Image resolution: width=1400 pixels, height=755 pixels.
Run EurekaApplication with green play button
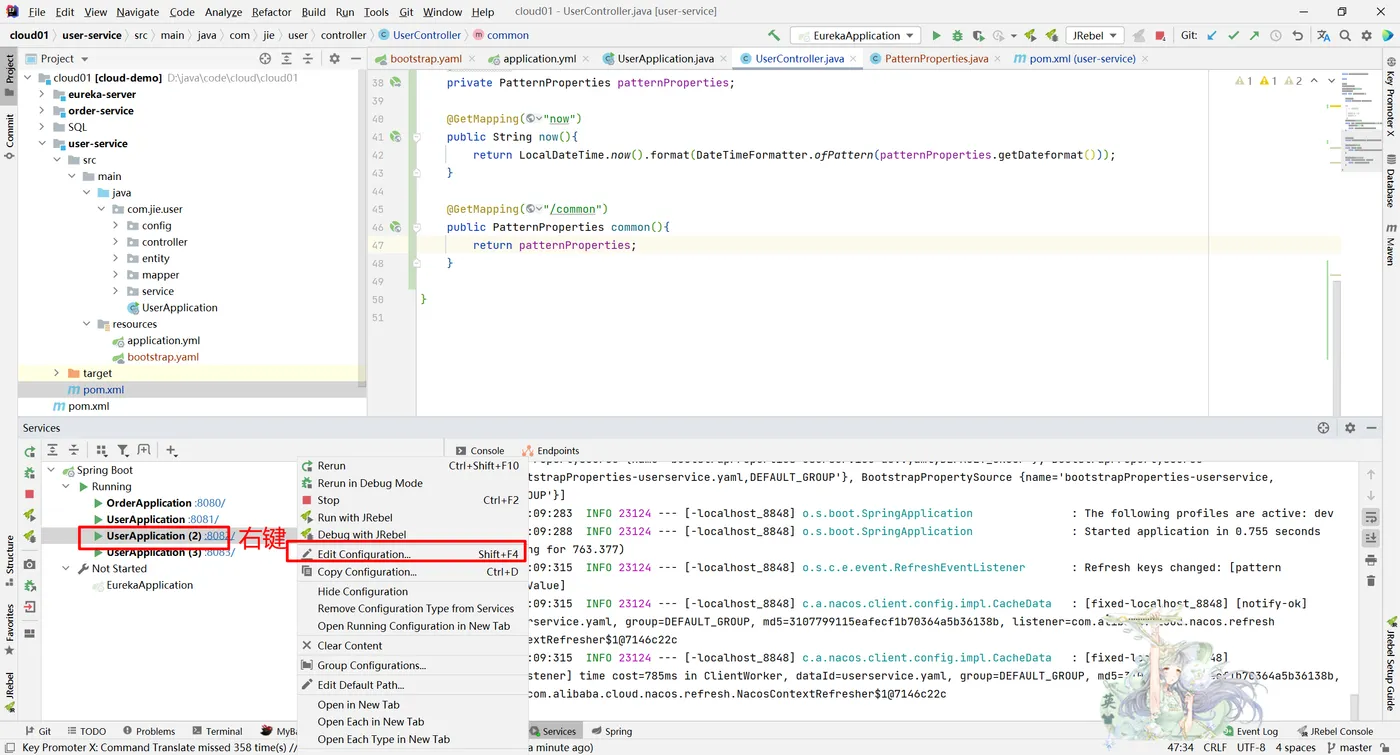[x=936, y=35]
